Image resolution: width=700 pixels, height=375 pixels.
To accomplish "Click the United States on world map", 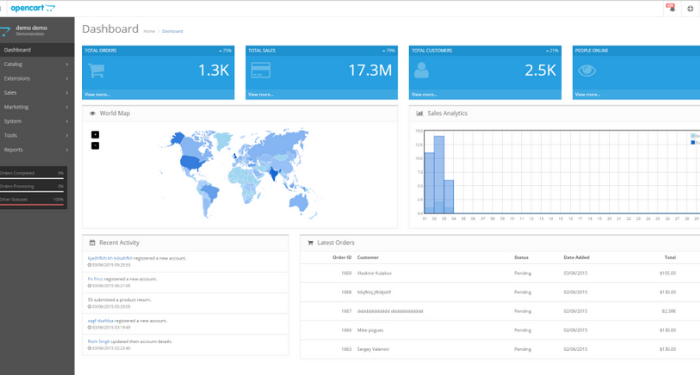I will click(193, 163).
